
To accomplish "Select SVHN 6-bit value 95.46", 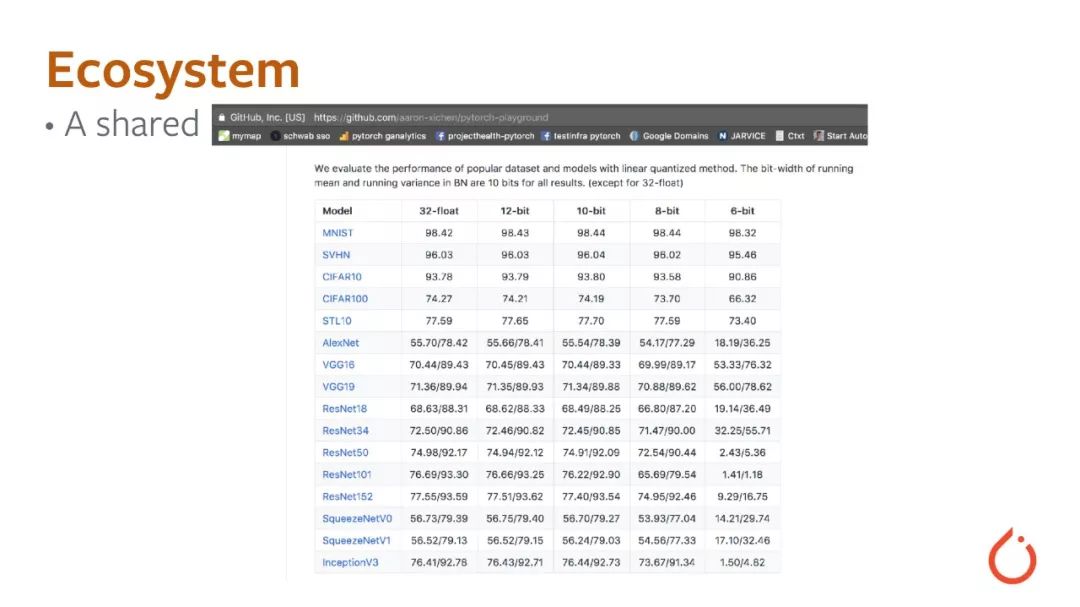I will 742,255.
